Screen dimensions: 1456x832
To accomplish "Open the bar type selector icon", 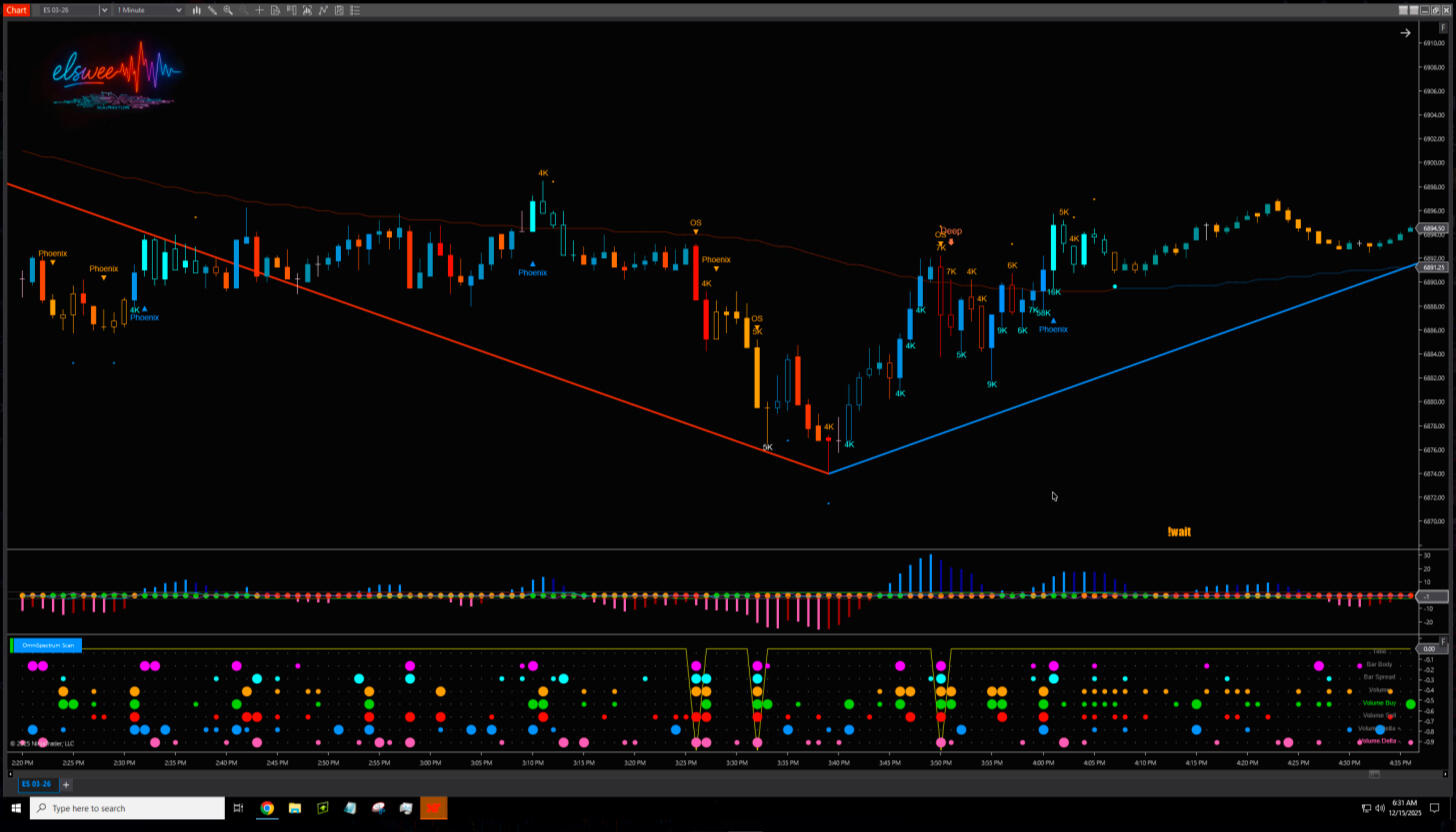I will point(196,10).
